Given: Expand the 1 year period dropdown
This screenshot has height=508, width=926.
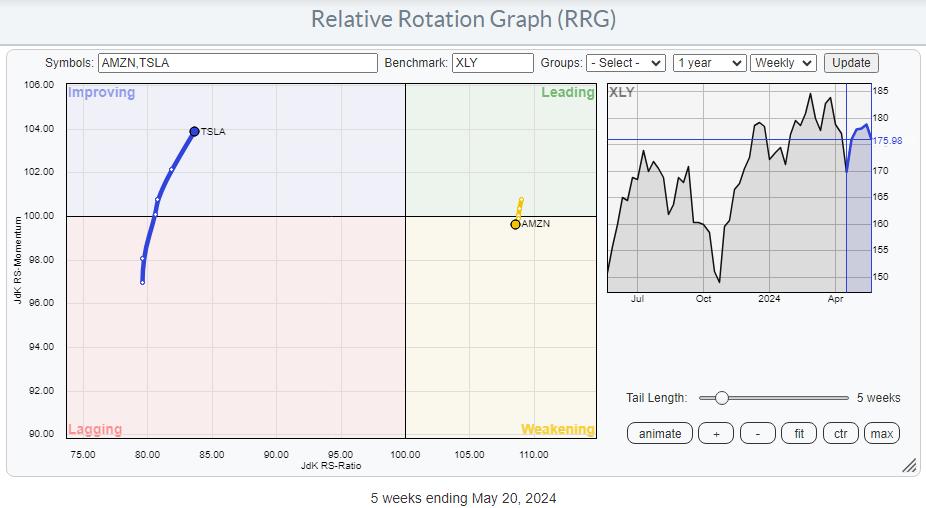Looking at the screenshot, I should point(709,62).
